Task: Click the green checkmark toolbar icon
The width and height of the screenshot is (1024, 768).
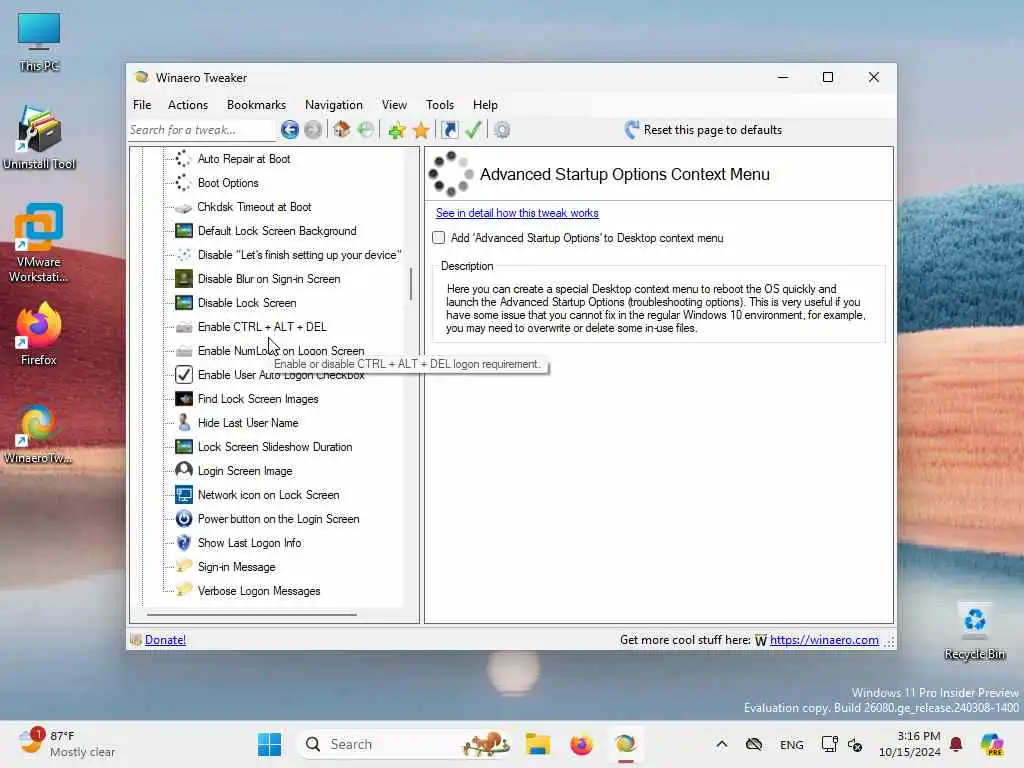Action: tap(473, 129)
